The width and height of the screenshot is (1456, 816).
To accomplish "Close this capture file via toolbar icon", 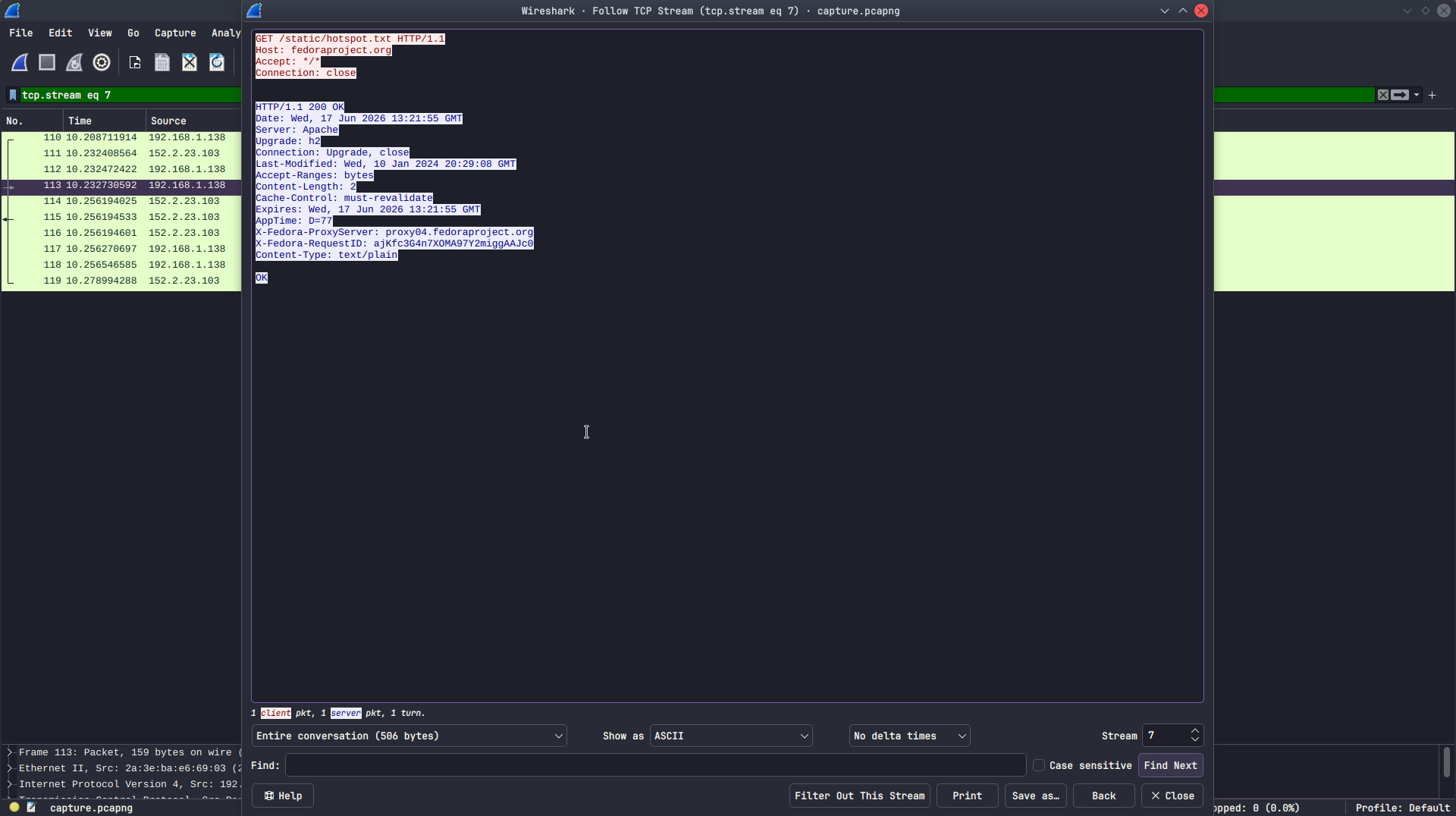I will 190,63.
